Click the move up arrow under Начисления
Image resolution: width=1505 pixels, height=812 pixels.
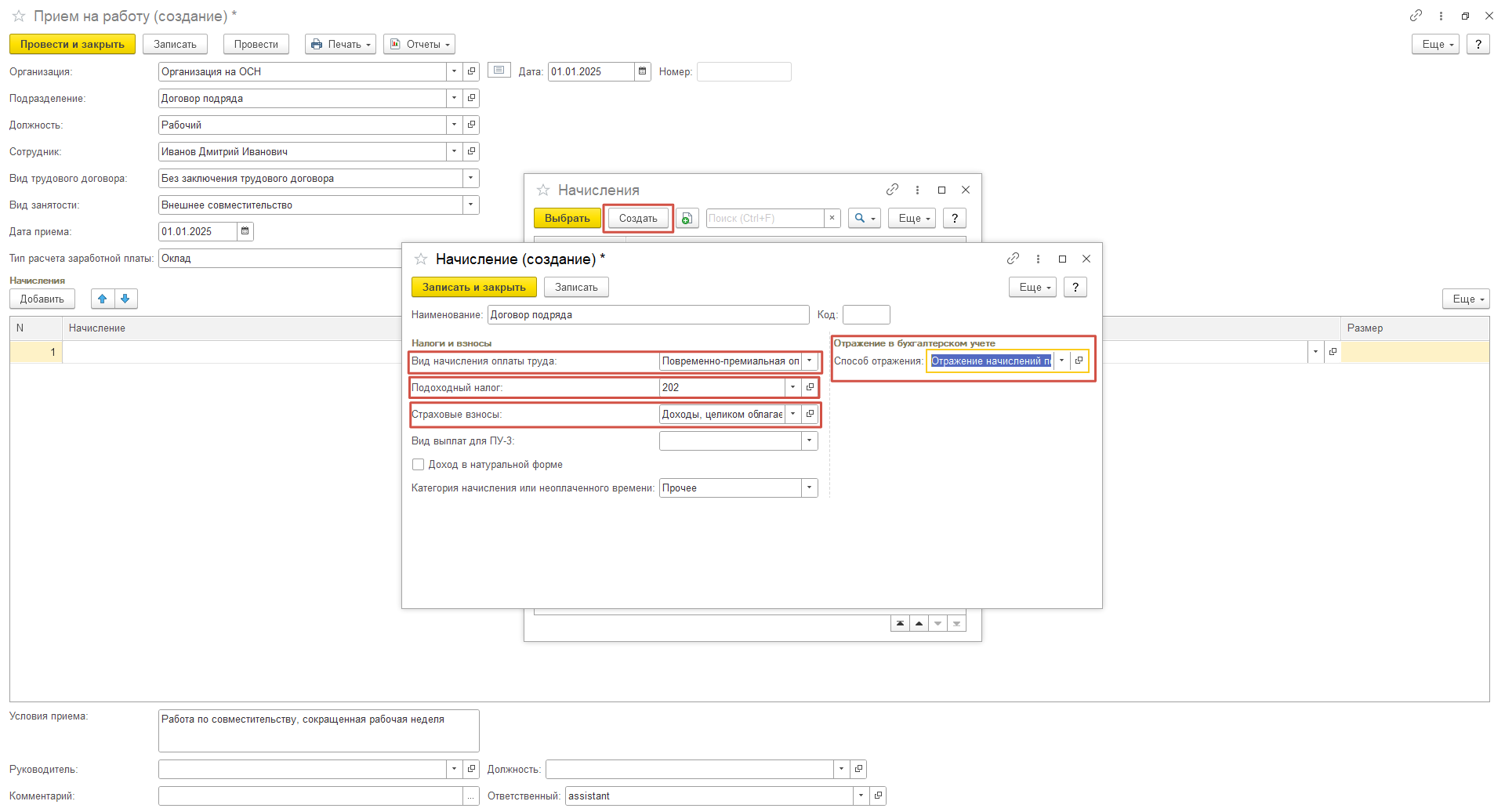(x=103, y=299)
